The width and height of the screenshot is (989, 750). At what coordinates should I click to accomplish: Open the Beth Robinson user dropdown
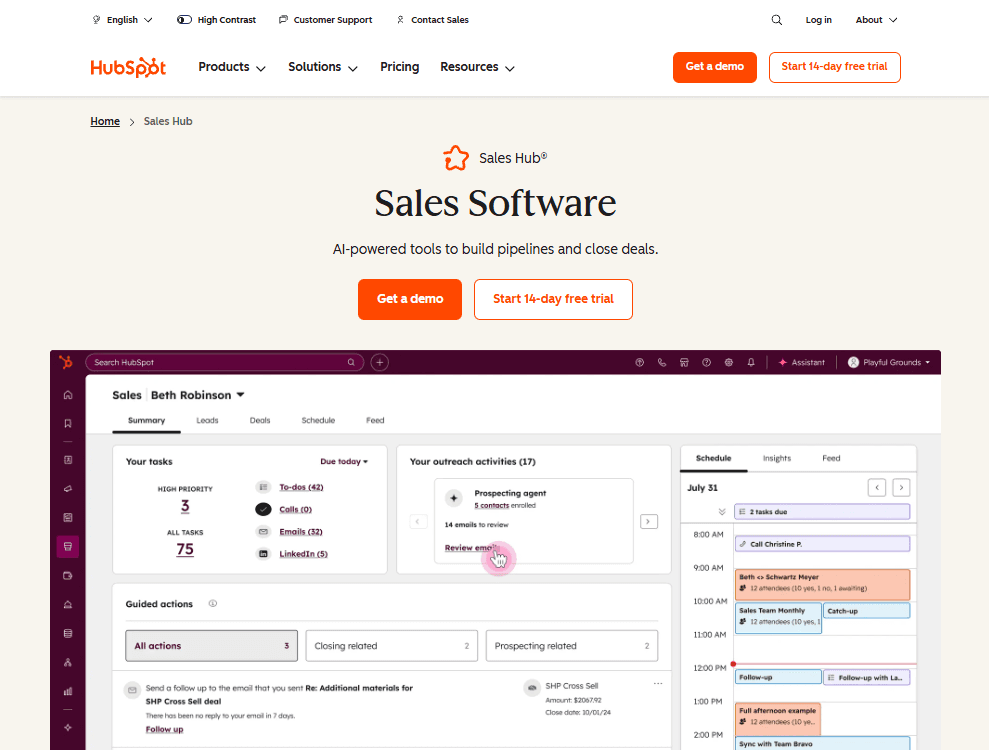pyautogui.click(x=197, y=395)
